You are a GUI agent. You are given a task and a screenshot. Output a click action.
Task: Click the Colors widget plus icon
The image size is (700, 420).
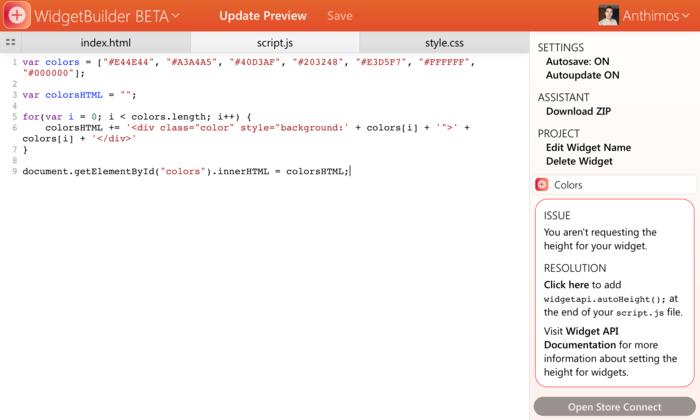pos(542,184)
